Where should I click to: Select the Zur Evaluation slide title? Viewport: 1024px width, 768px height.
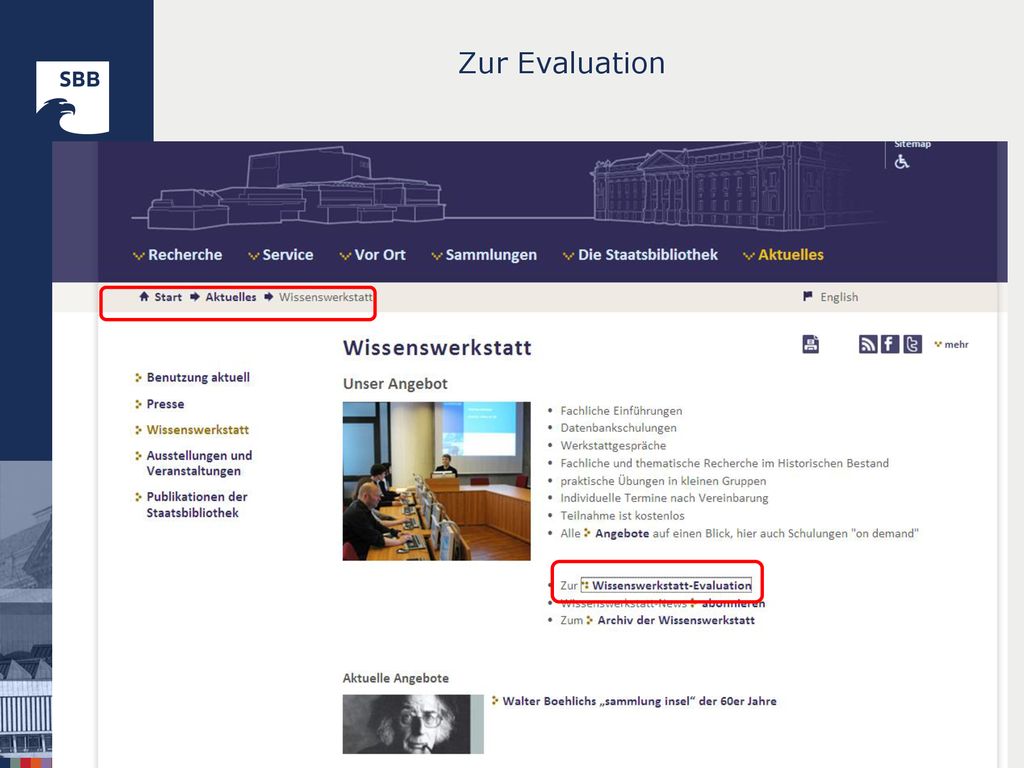tap(562, 63)
